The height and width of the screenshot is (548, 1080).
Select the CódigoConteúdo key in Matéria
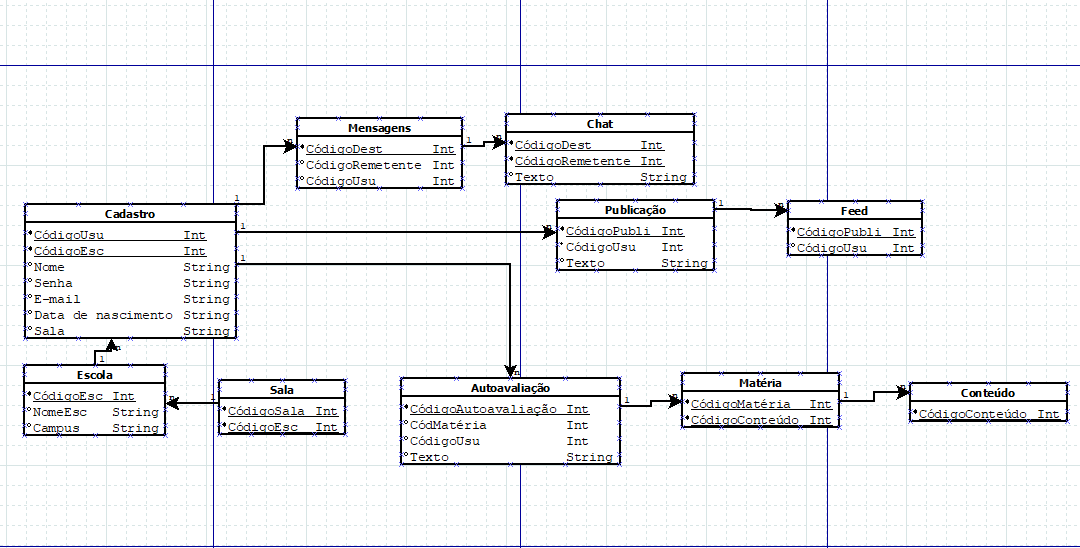[746, 420]
